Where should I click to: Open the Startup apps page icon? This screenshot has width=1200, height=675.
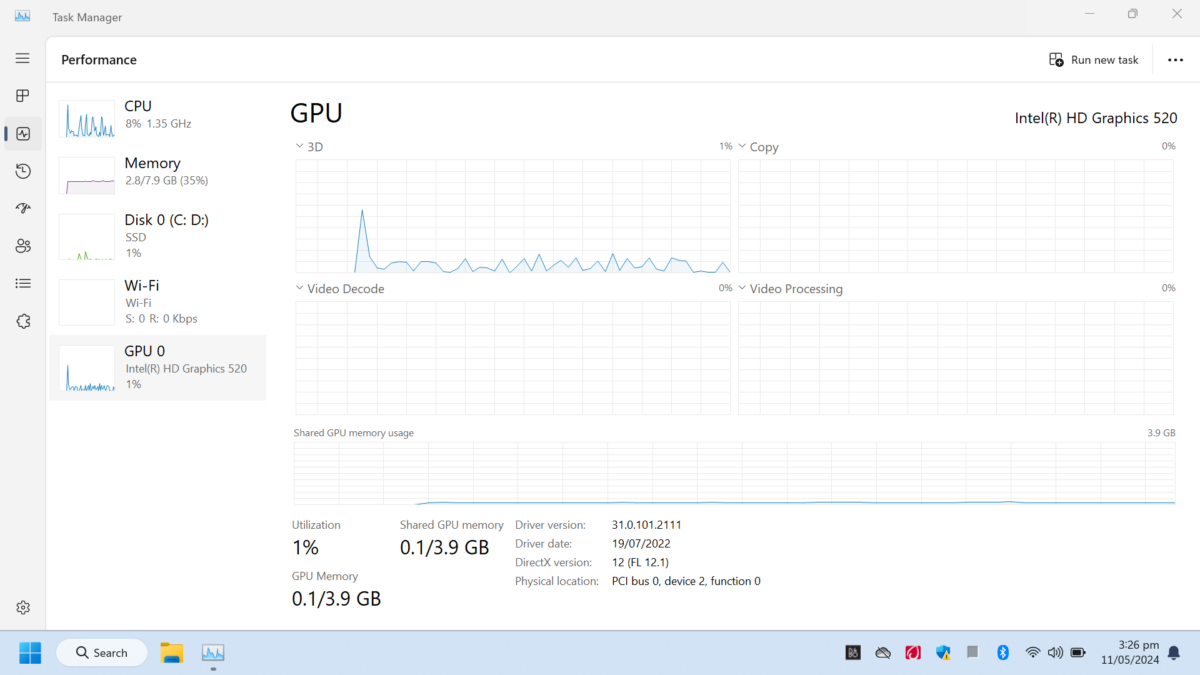23,208
